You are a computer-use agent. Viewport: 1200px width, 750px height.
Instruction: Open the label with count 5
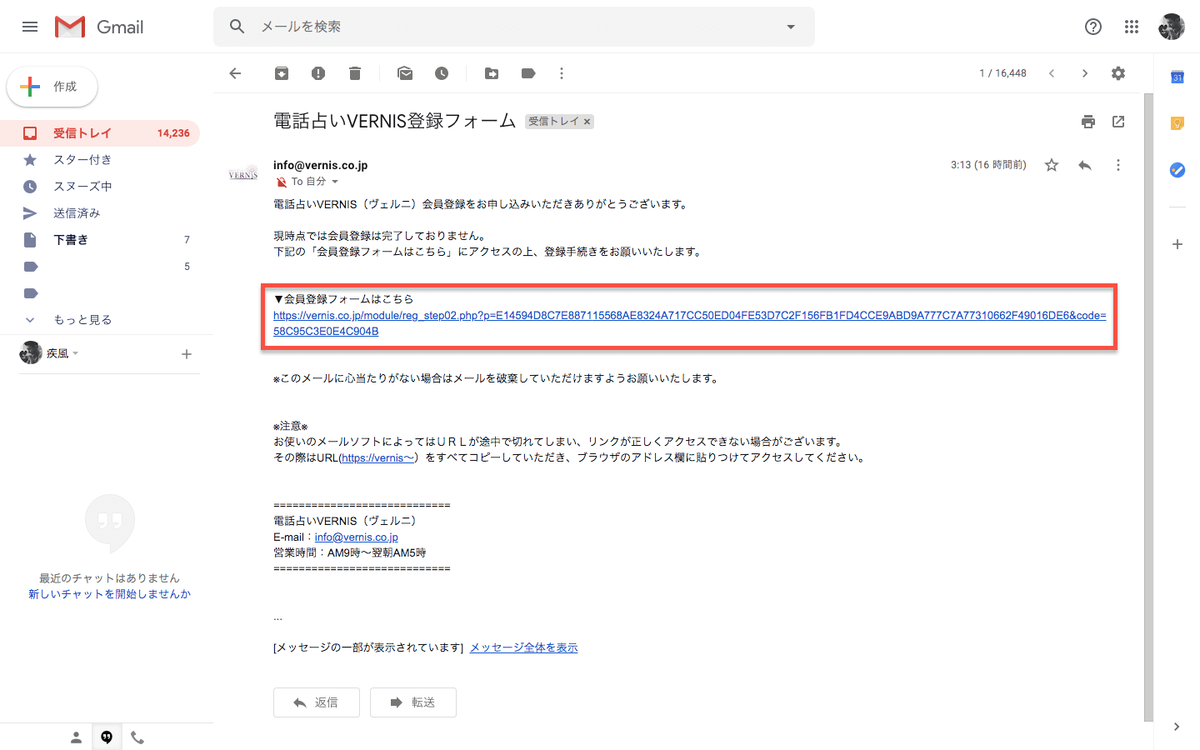tap(100, 267)
